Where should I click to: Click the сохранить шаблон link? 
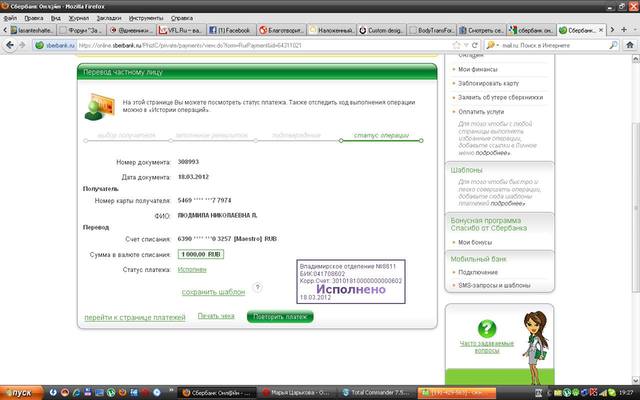tap(213, 292)
